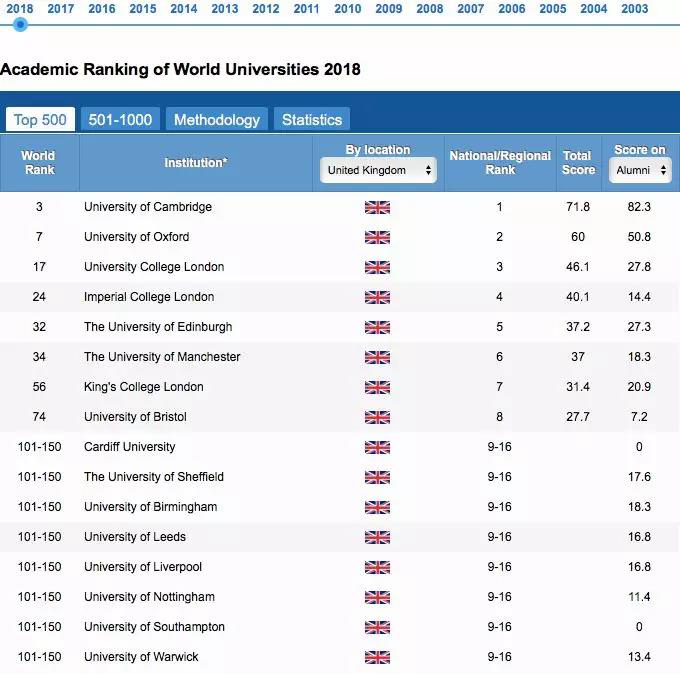The height and width of the screenshot is (674, 680).
Task: Click the UK flag next to University of Cambridge
Action: pos(377,207)
